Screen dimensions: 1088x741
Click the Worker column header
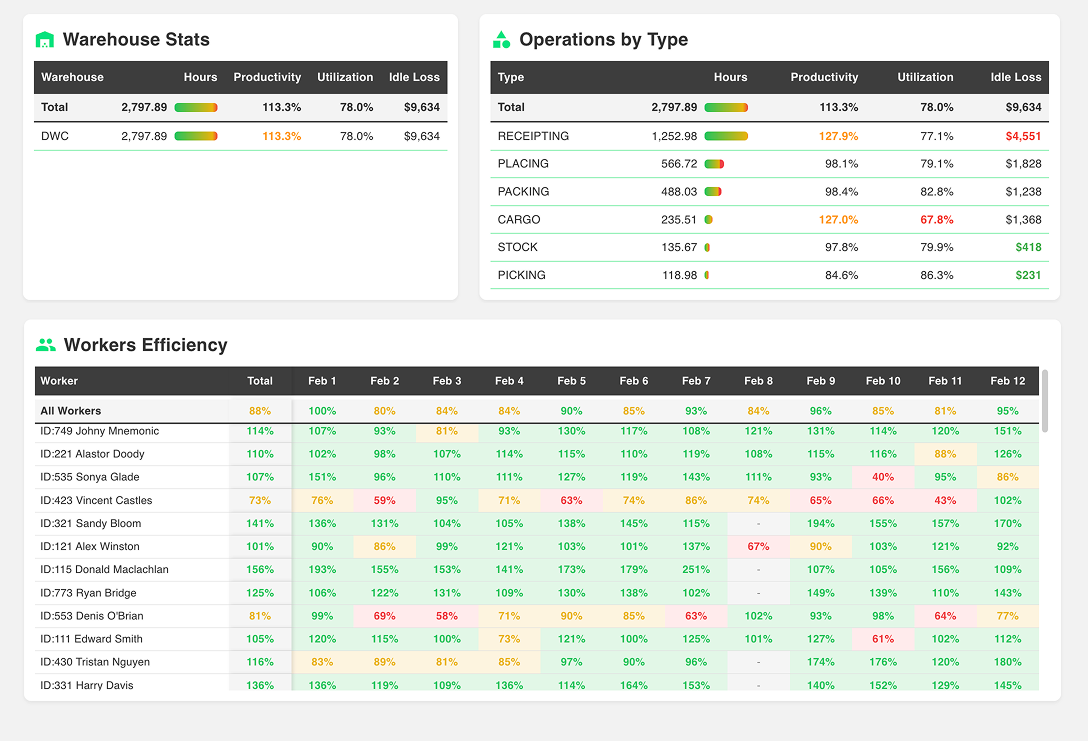(x=59, y=381)
